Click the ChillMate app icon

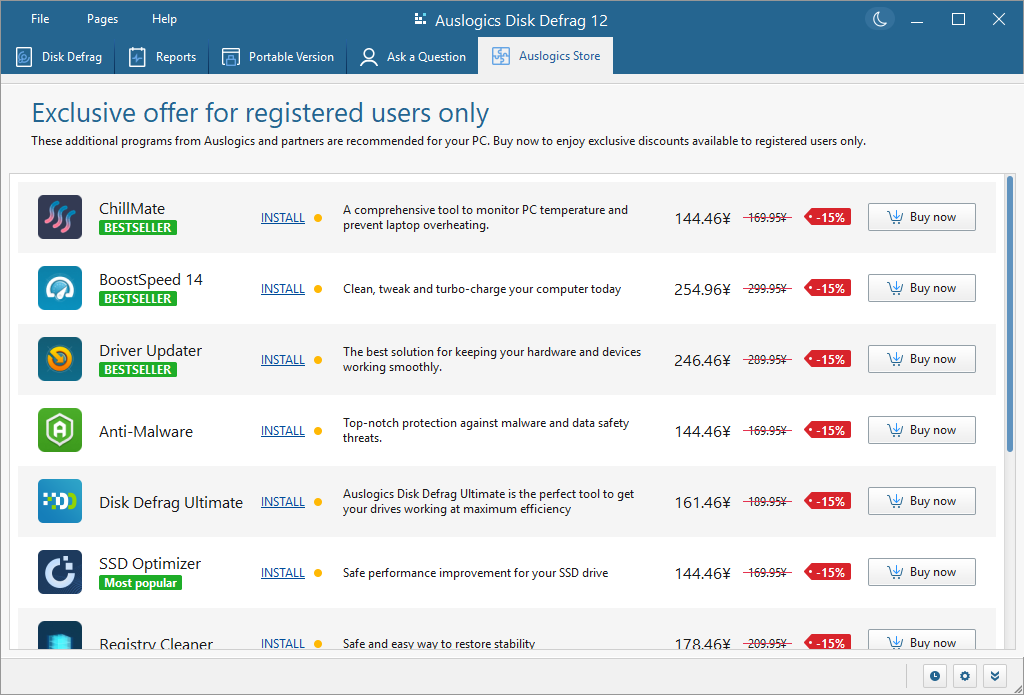point(60,217)
